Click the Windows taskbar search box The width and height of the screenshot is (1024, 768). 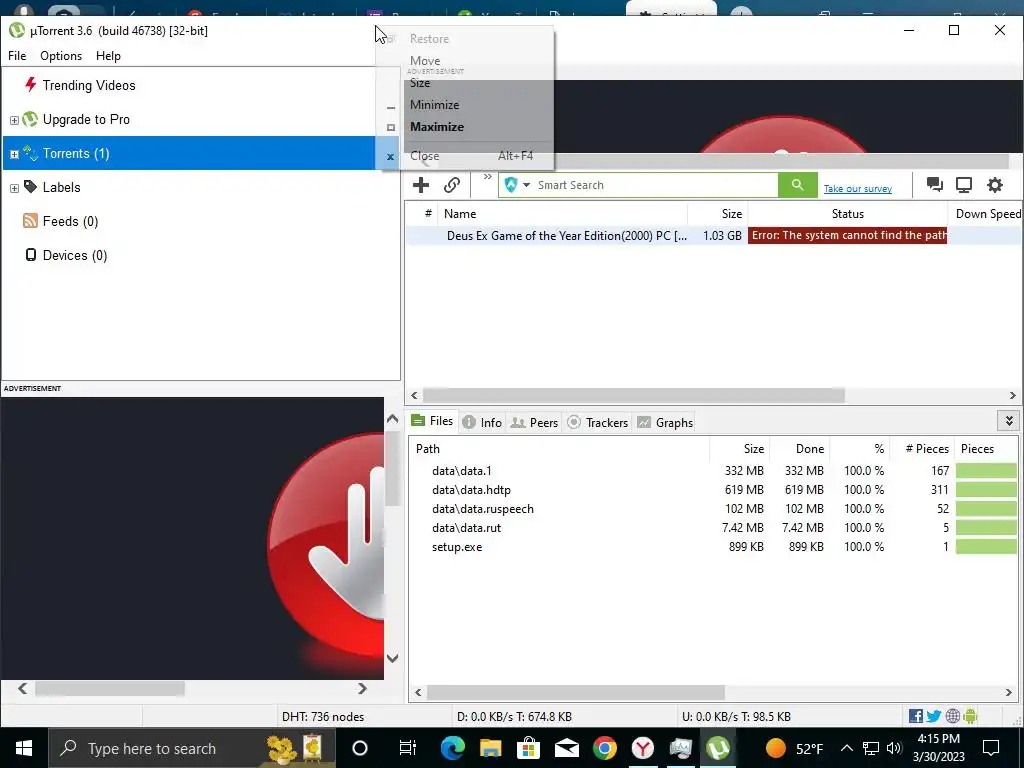coord(192,748)
